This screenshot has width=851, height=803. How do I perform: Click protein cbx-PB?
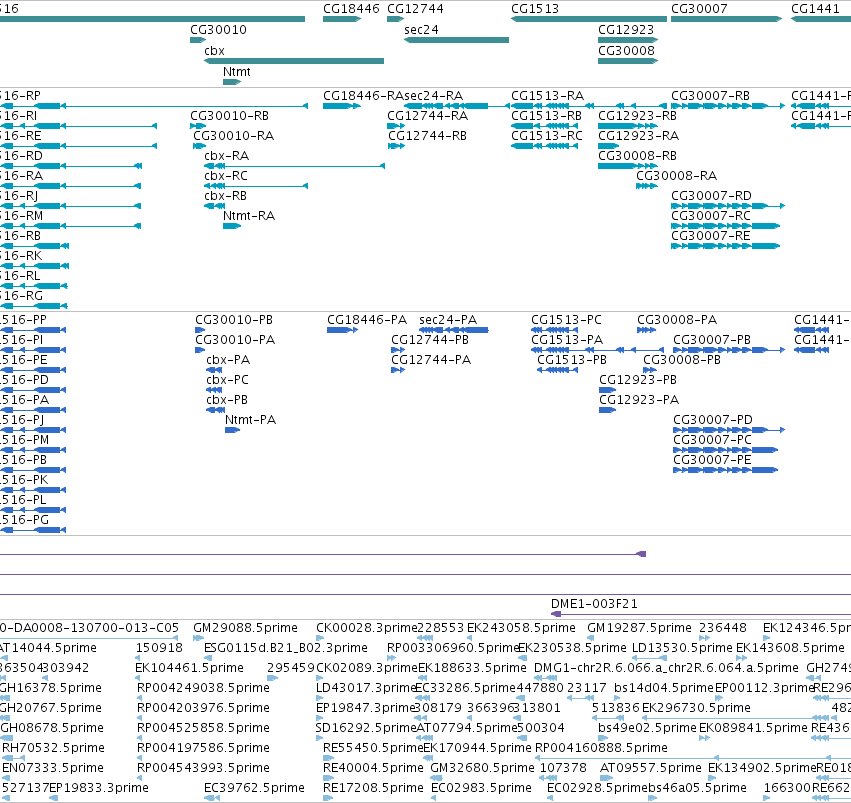pos(227,400)
